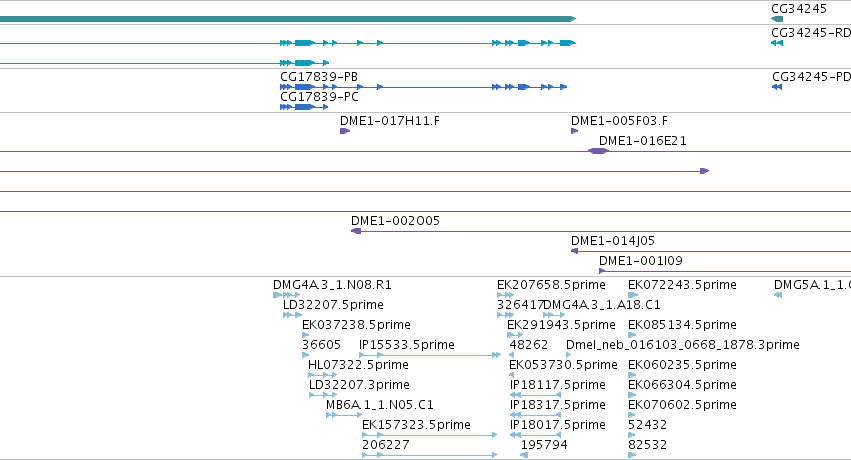
Task: Click the DME1-016E21 label
Action: click(x=643, y=140)
